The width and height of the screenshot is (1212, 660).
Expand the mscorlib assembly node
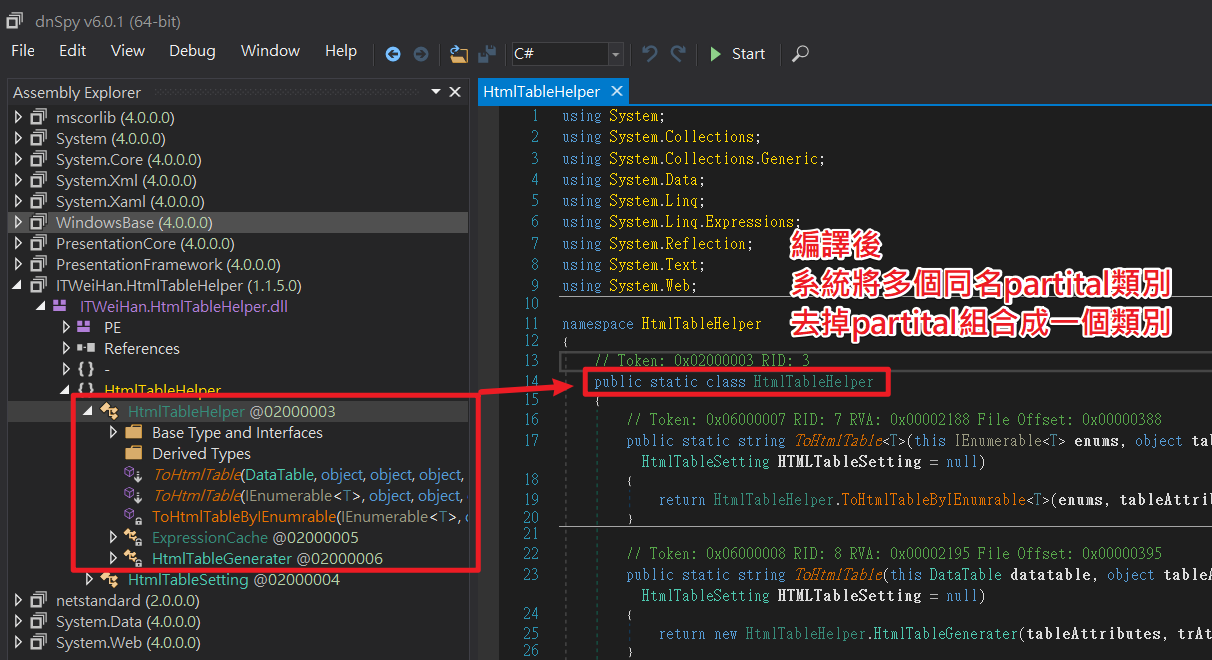tap(18, 117)
